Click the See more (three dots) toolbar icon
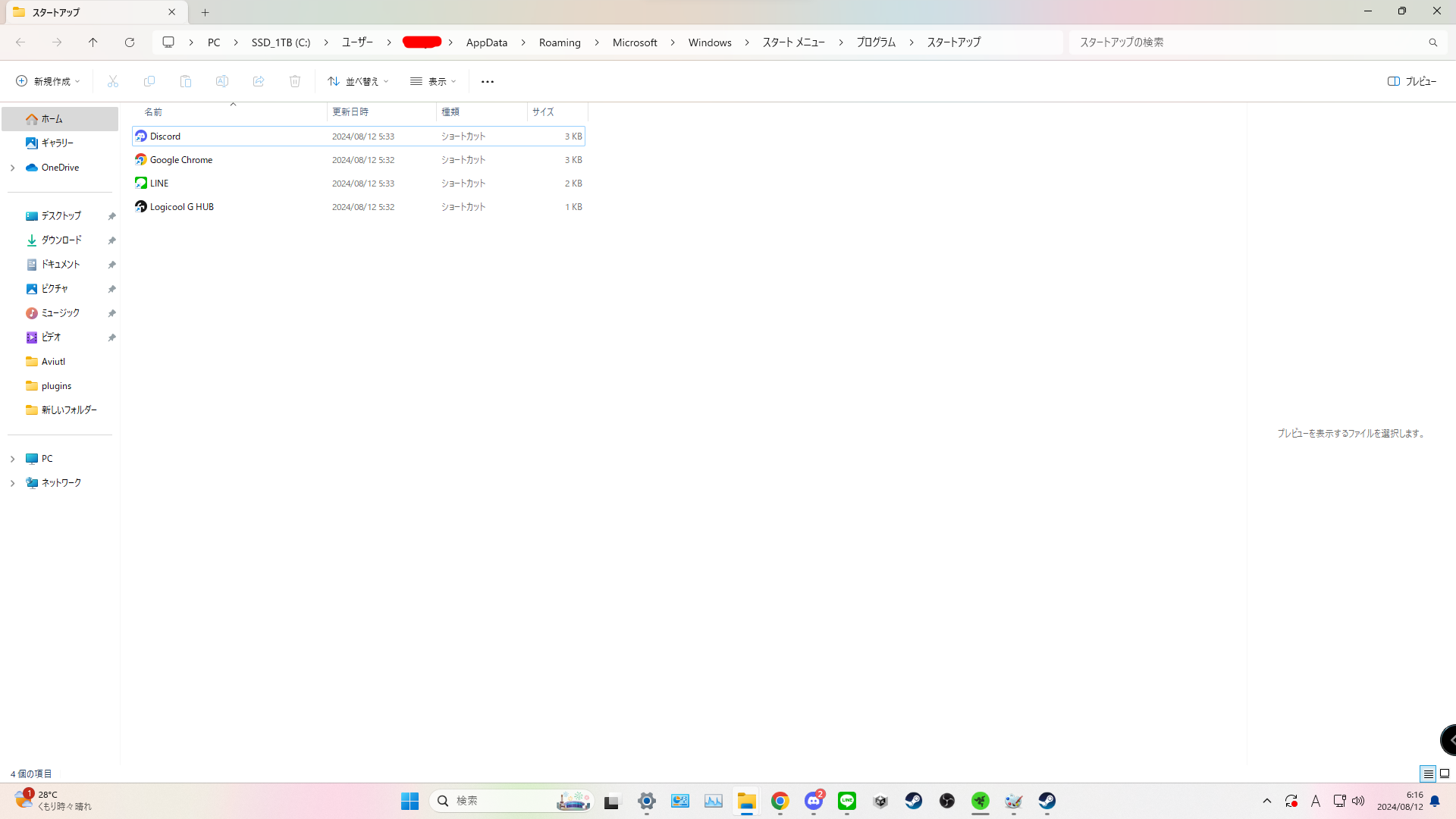The width and height of the screenshot is (1456, 819). [488, 81]
